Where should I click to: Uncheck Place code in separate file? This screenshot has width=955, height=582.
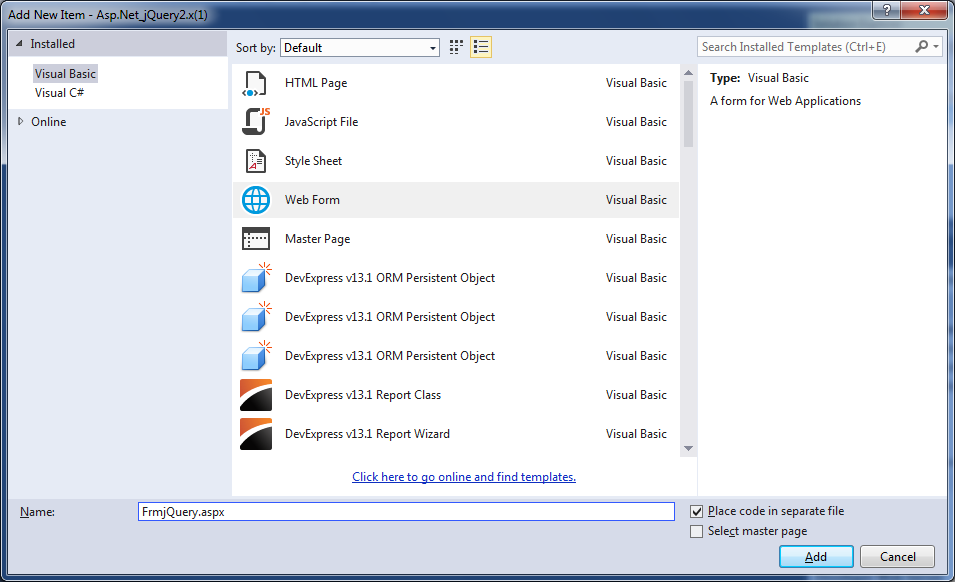697,511
